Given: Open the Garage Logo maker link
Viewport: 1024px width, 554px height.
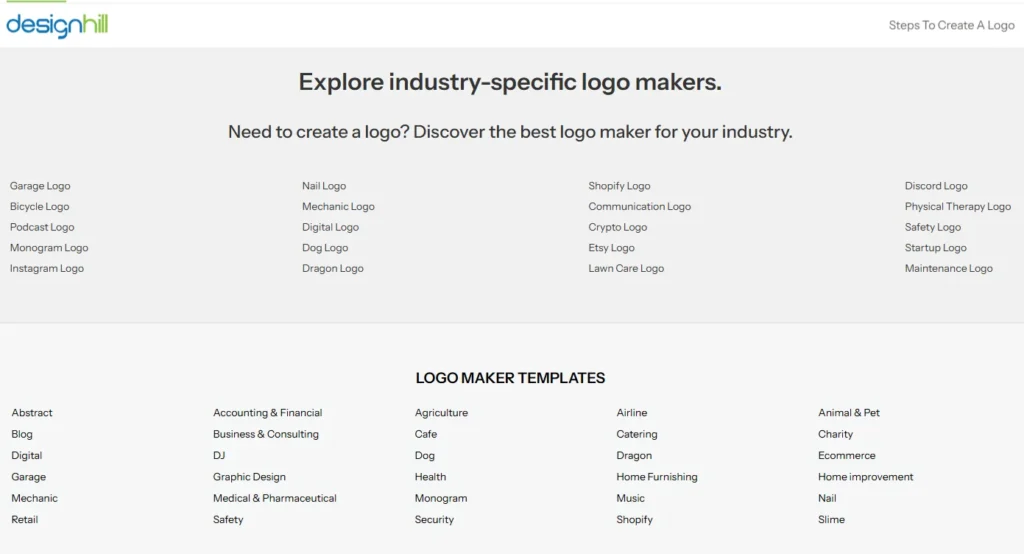Looking at the screenshot, I should (40, 186).
